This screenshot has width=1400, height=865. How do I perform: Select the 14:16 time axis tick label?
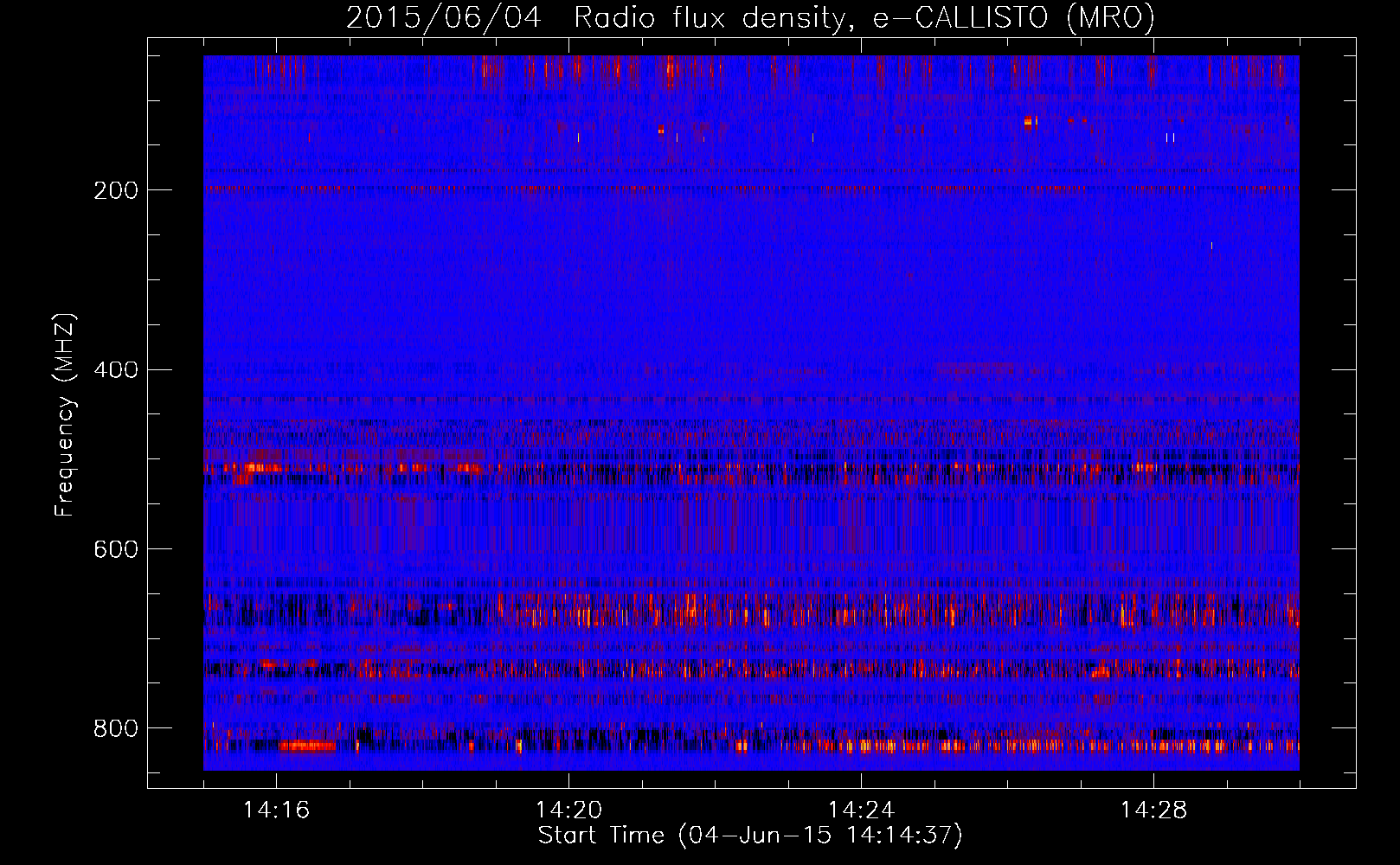click(276, 811)
